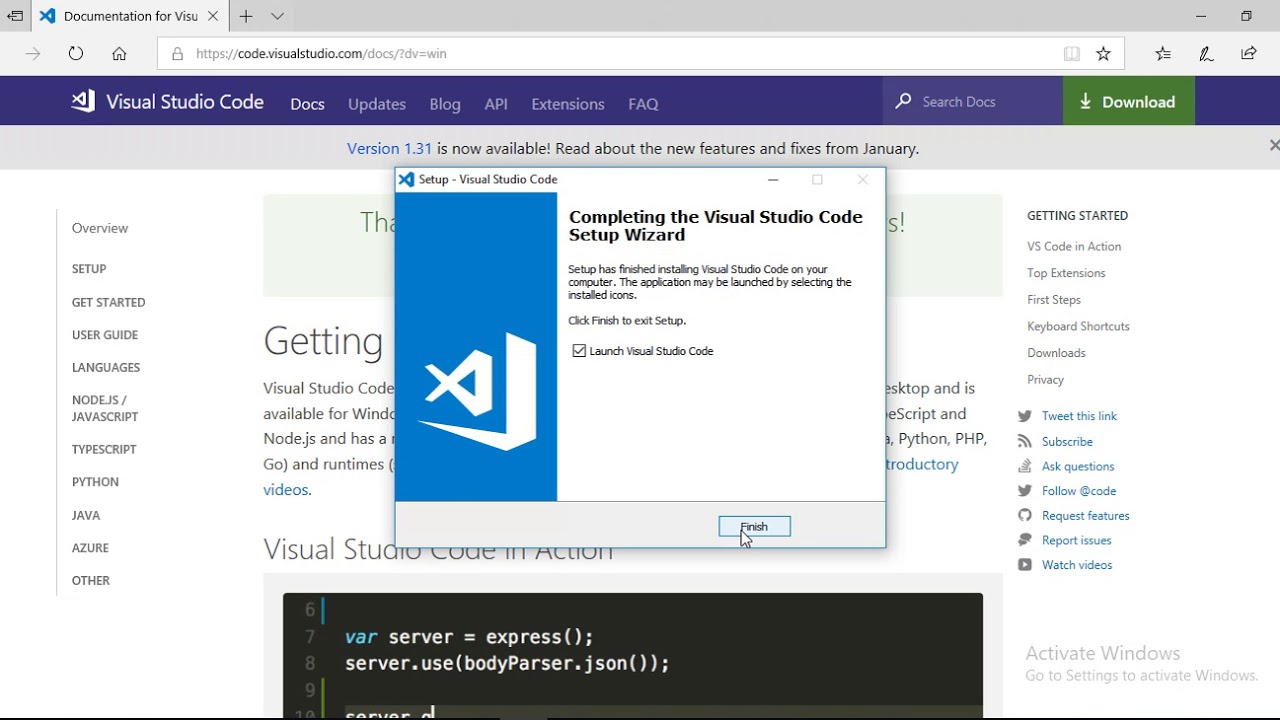The image size is (1280, 720).
Task: Click Report issues link
Action: [1077, 541]
